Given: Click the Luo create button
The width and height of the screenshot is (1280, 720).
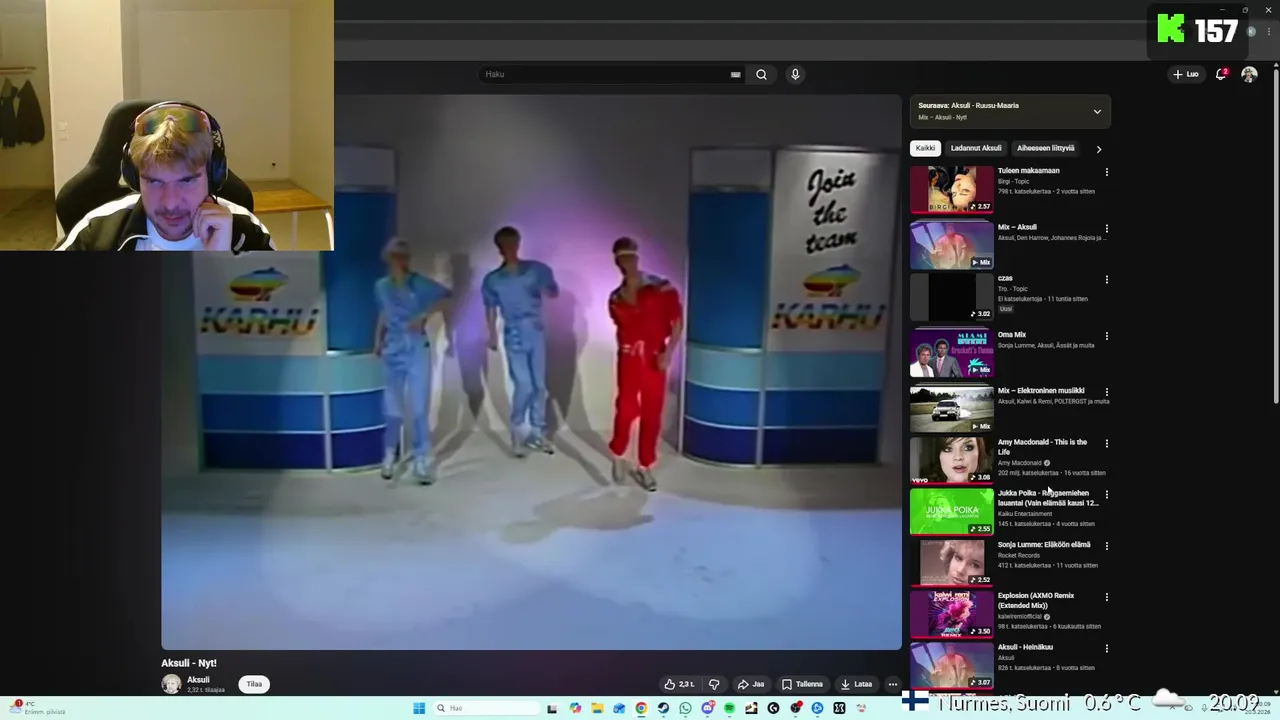Looking at the screenshot, I should (1186, 74).
